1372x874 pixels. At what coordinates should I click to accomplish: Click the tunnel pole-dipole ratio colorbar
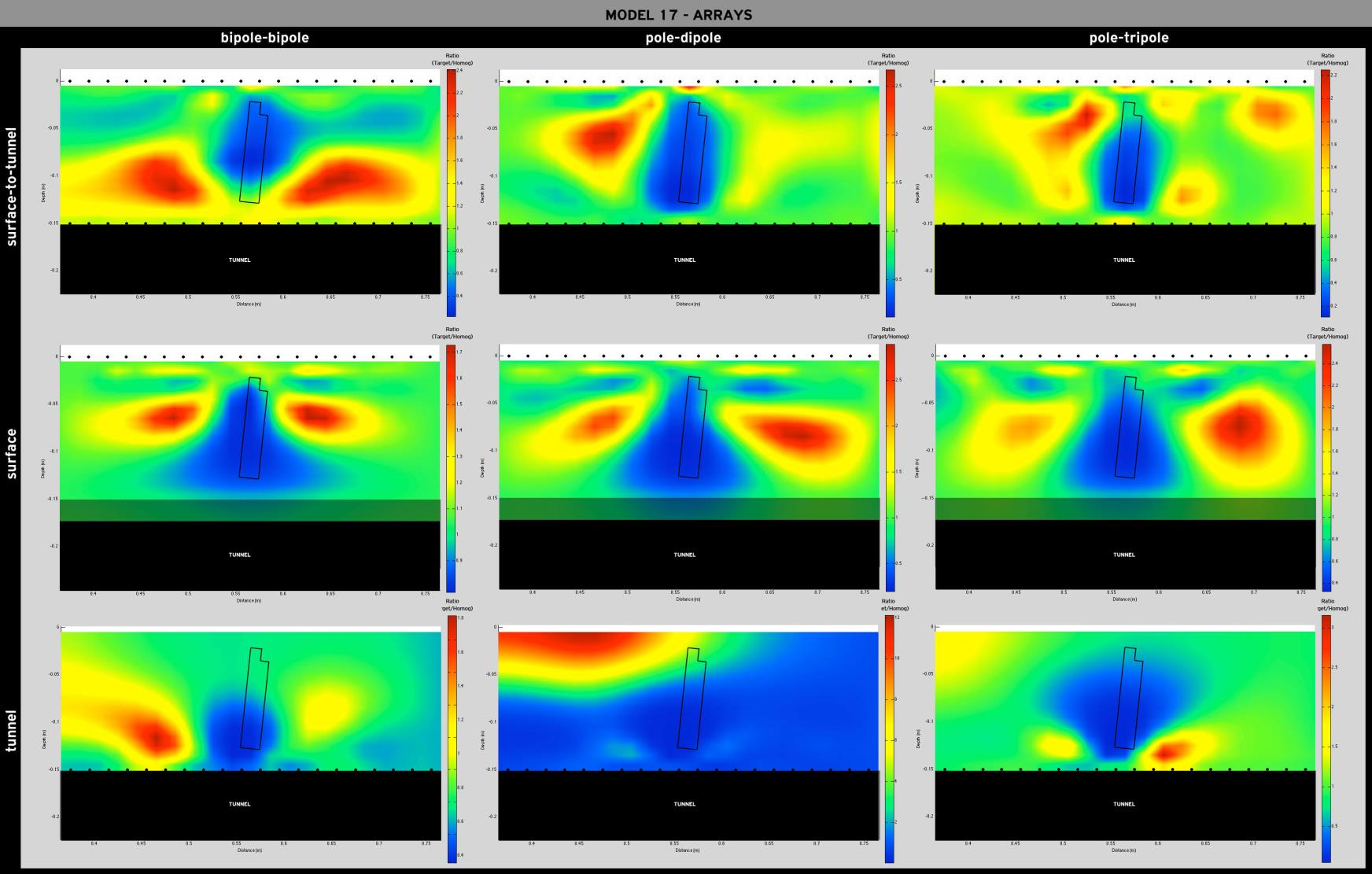[890, 739]
